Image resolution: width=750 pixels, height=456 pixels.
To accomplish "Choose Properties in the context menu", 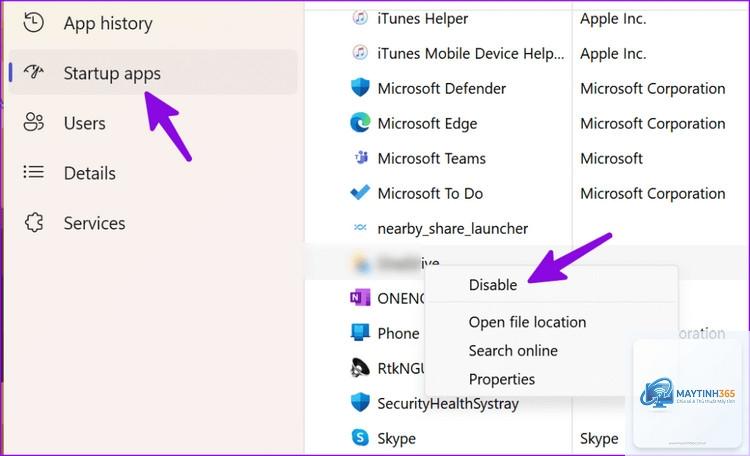I will point(502,379).
